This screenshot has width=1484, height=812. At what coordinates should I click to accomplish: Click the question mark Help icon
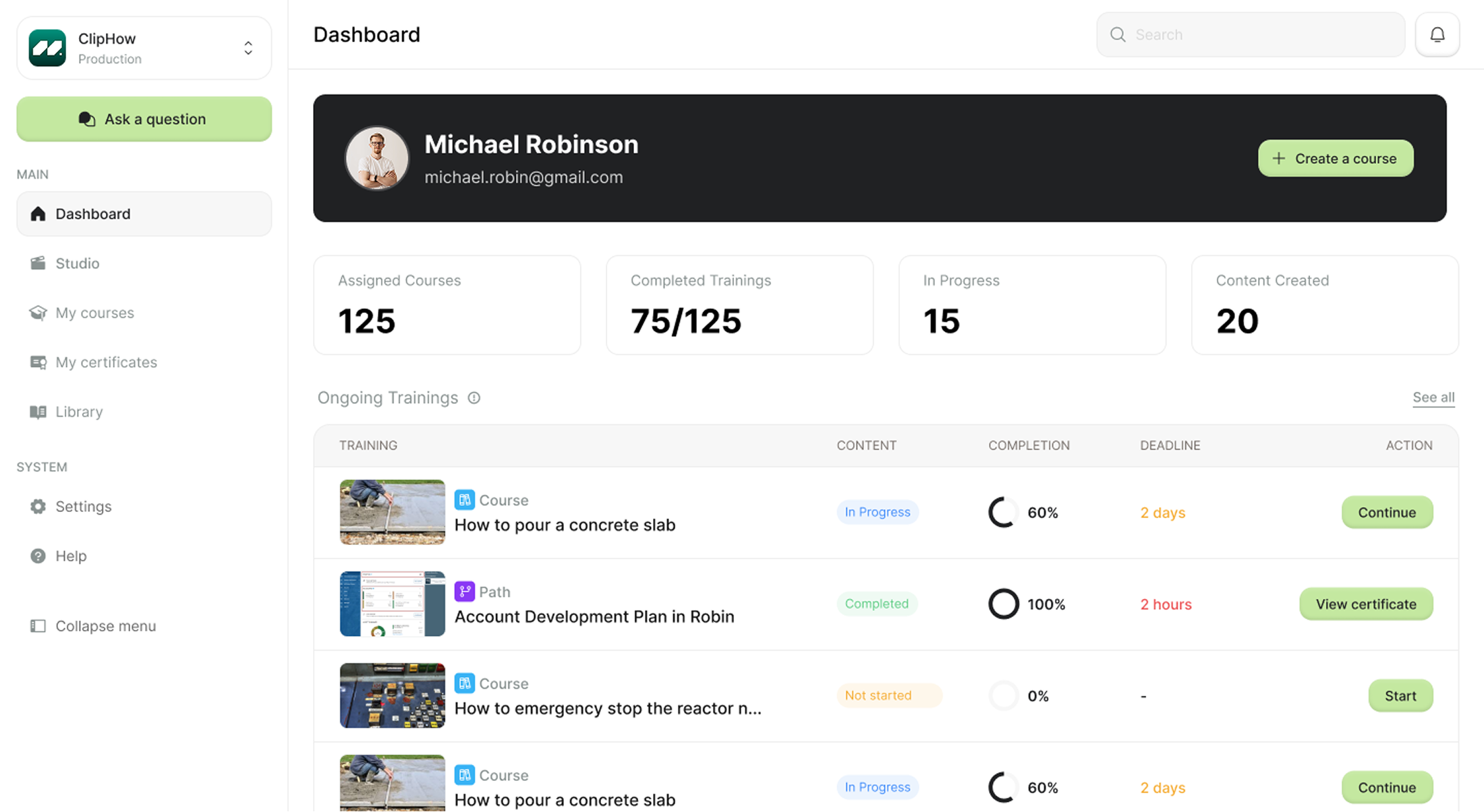click(x=38, y=556)
